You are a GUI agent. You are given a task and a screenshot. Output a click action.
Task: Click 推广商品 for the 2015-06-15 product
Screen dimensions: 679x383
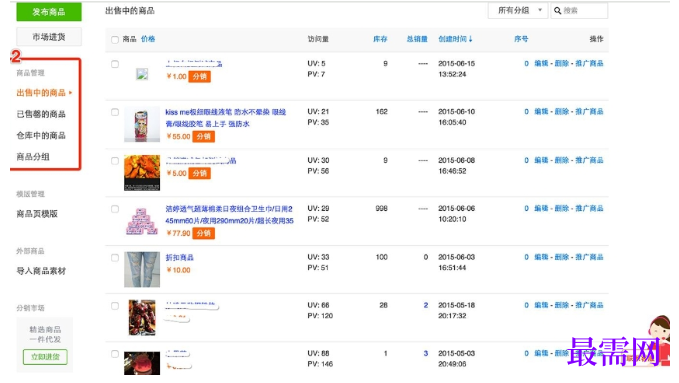point(589,63)
